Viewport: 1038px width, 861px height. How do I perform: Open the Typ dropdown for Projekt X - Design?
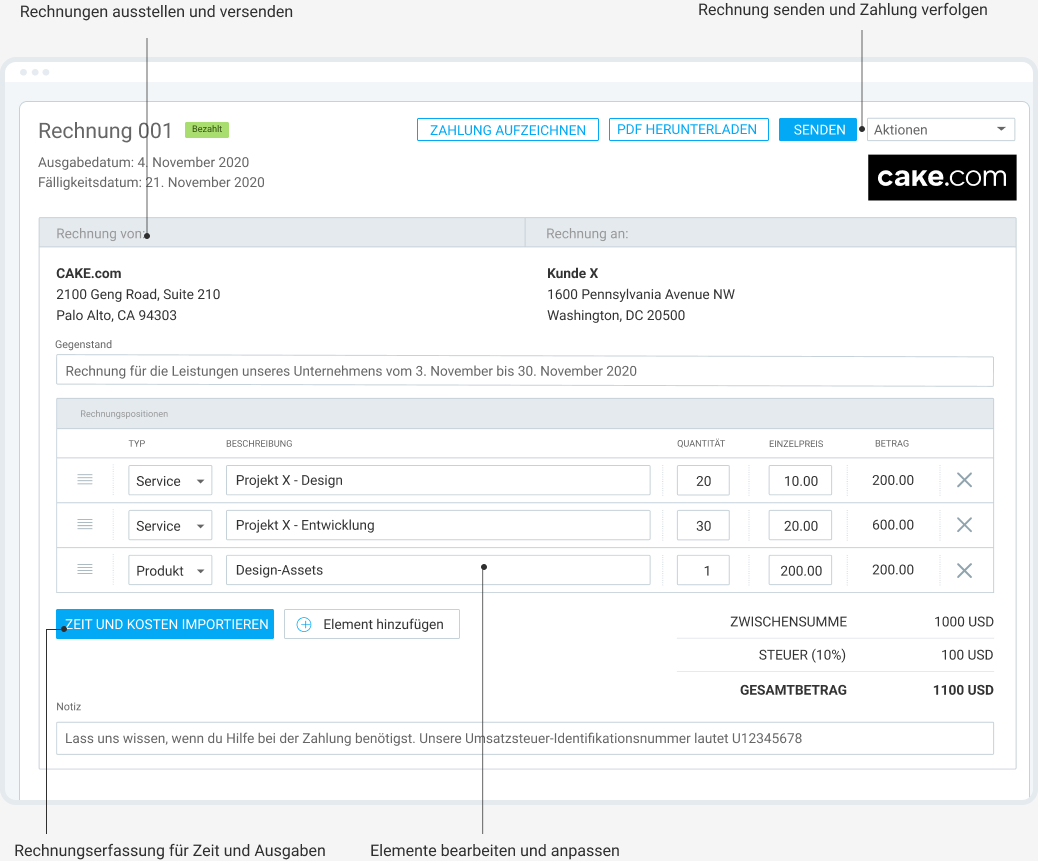click(170, 480)
